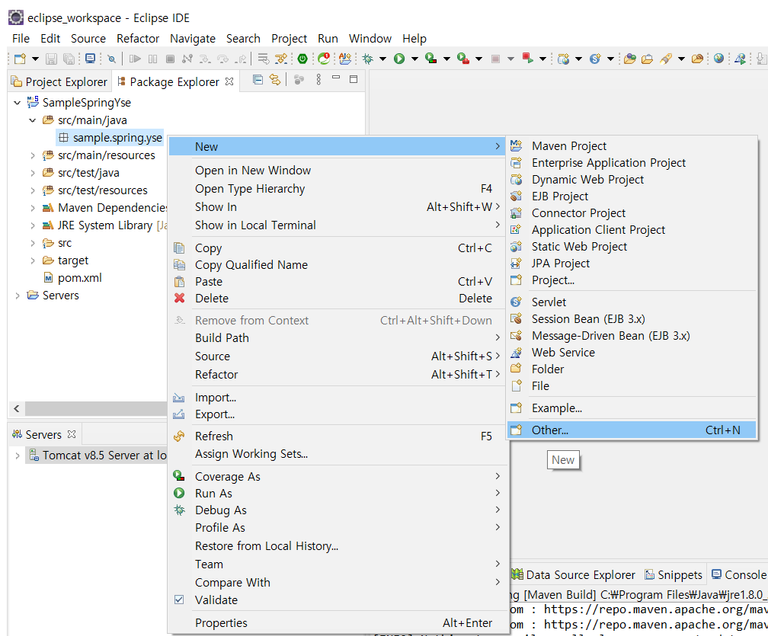Select Properties in context menu

click(x=338, y=622)
